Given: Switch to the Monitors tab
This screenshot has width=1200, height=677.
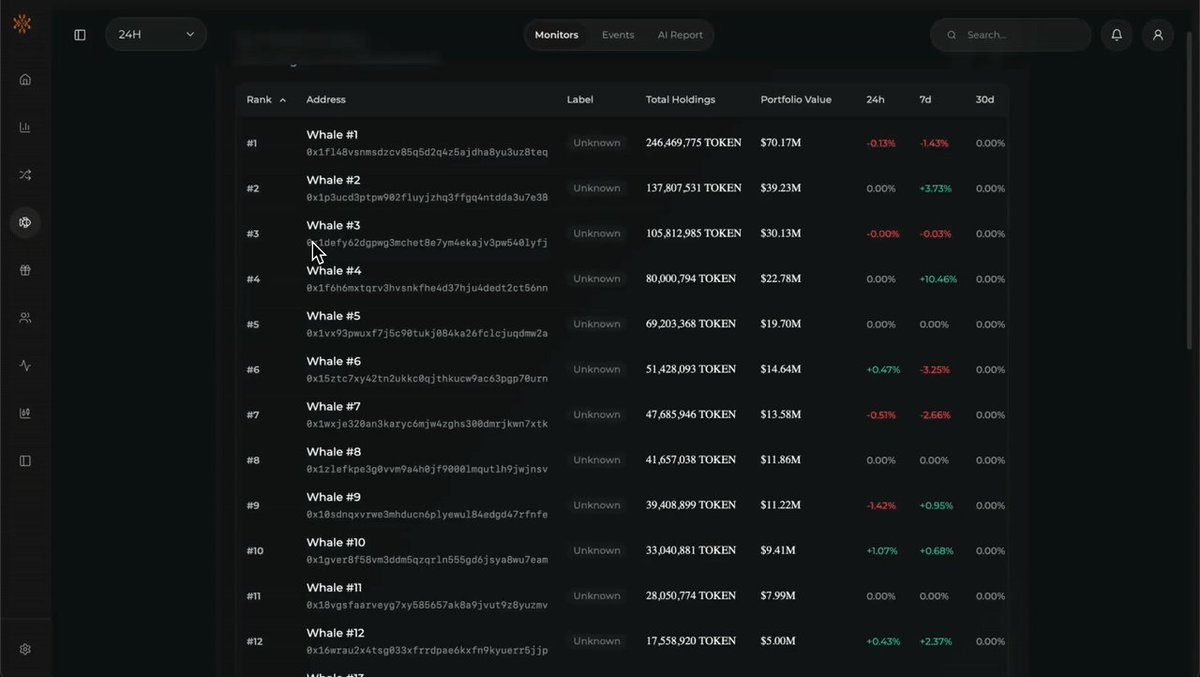Looking at the screenshot, I should (556, 35).
